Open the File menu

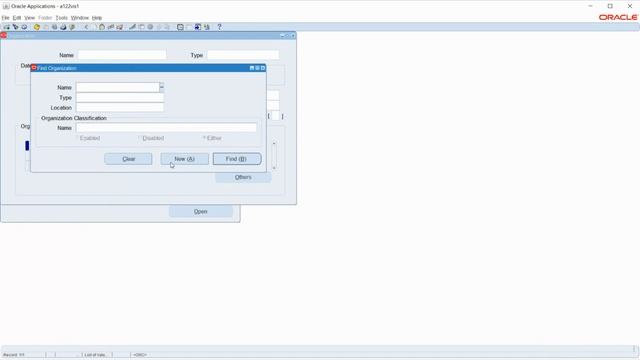5,18
